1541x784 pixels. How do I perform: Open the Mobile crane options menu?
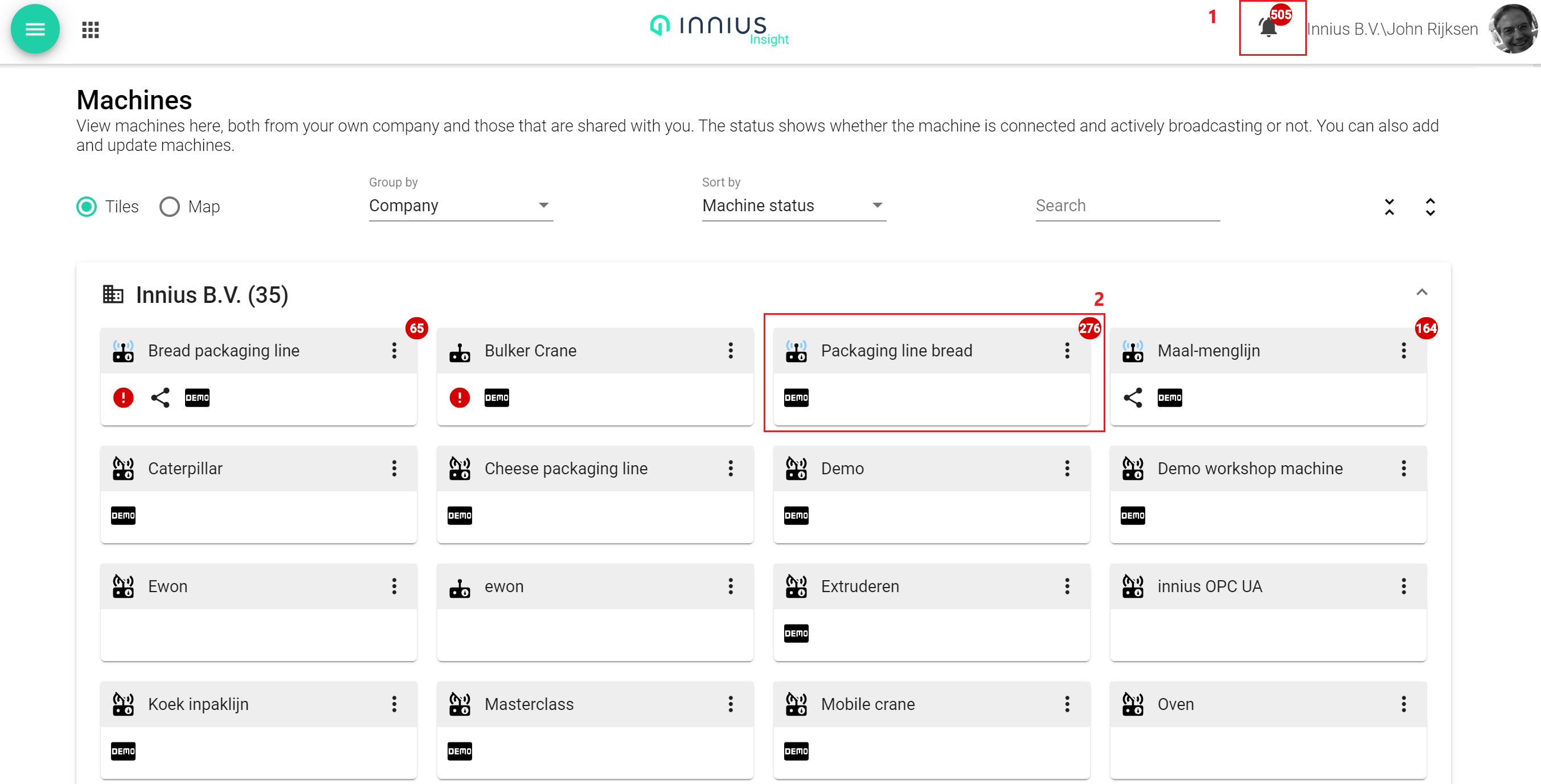click(x=1067, y=704)
